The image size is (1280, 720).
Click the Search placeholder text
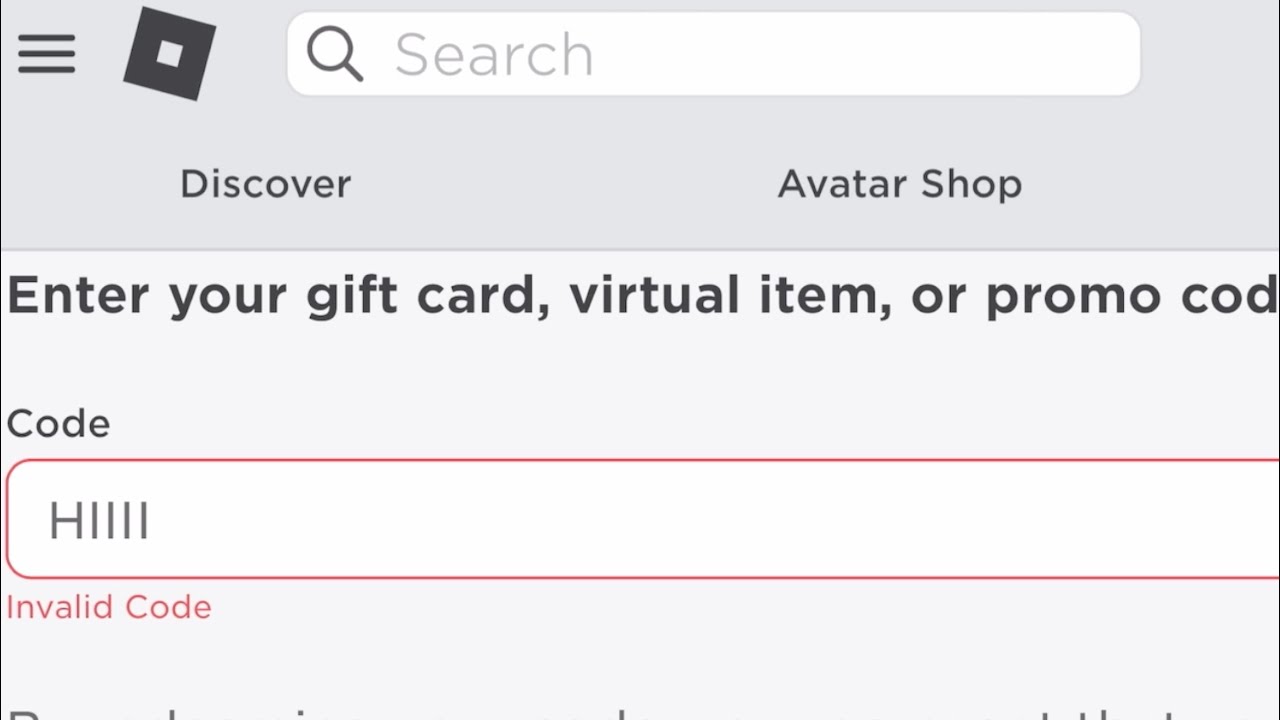494,54
